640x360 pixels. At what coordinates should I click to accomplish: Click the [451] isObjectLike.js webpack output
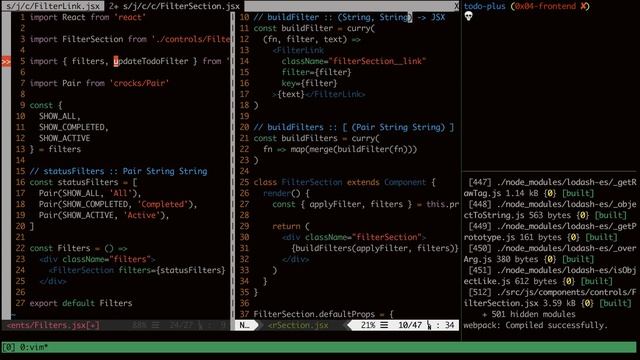click(550, 276)
